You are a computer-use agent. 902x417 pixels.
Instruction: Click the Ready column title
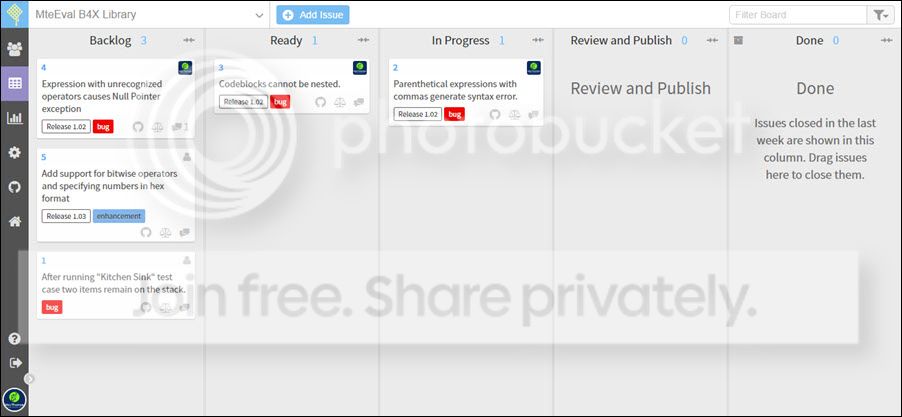point(286,40)
